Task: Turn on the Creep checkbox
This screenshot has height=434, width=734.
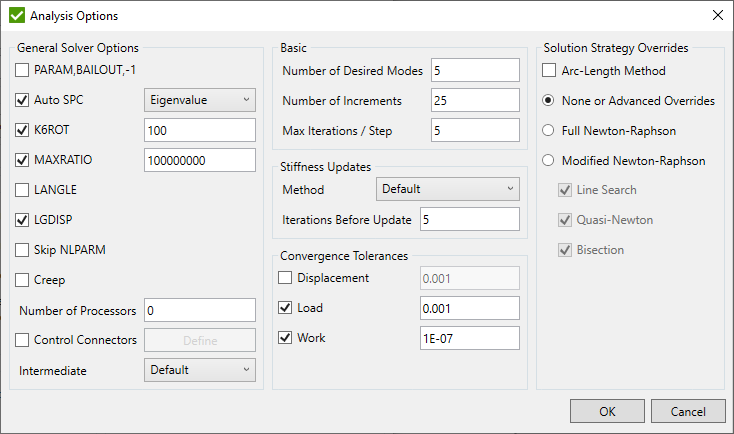Action: 24,280
